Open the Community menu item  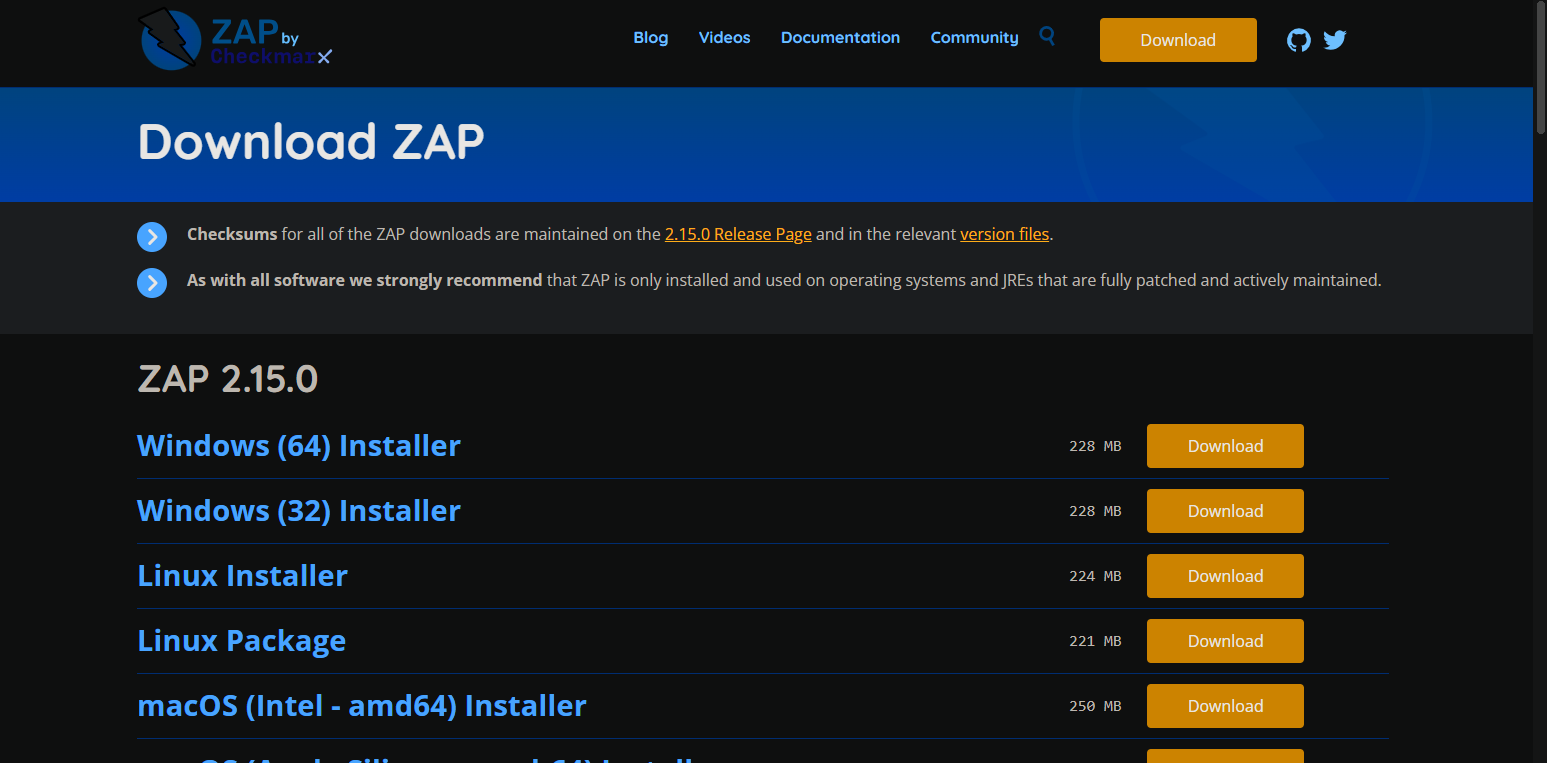[974, 38]
